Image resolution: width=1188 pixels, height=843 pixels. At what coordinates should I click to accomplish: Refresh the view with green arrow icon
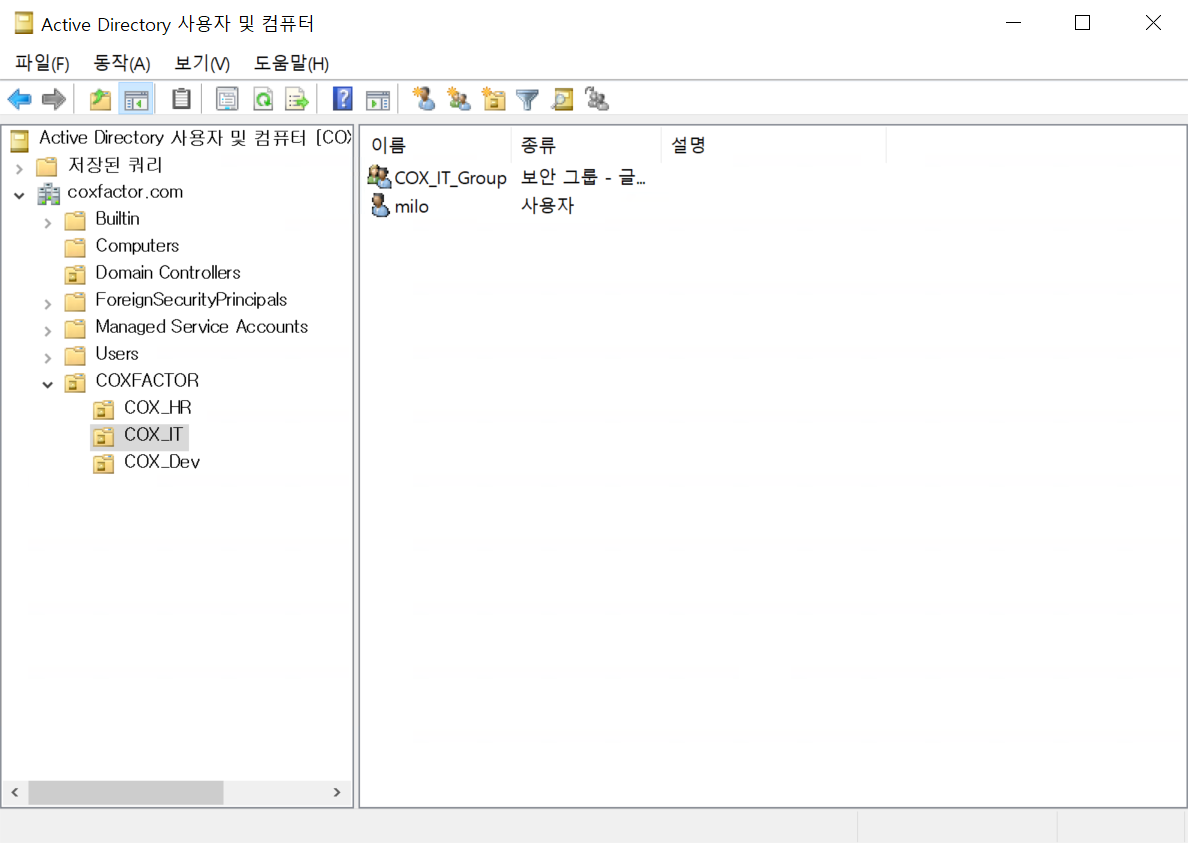(x=263, y=98)
